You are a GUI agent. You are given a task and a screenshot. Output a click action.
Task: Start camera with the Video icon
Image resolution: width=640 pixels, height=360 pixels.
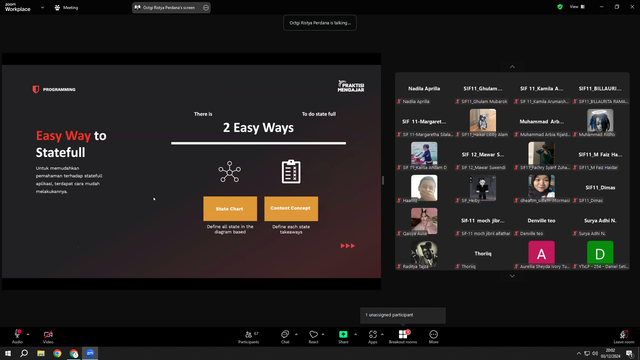pyautogui.click(x=48, y=334)
